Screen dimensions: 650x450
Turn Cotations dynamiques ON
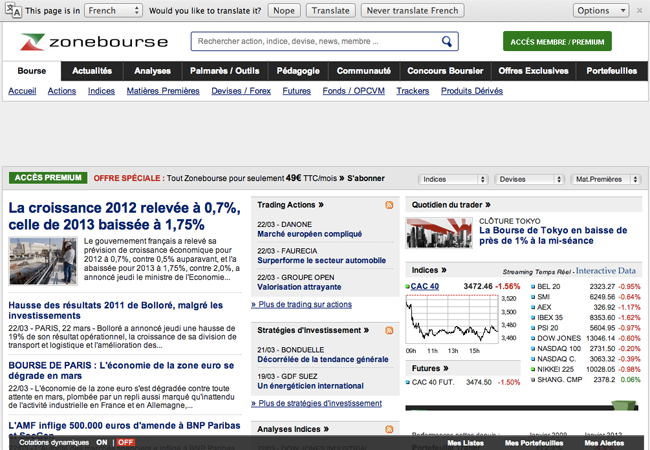pos(102,442)
